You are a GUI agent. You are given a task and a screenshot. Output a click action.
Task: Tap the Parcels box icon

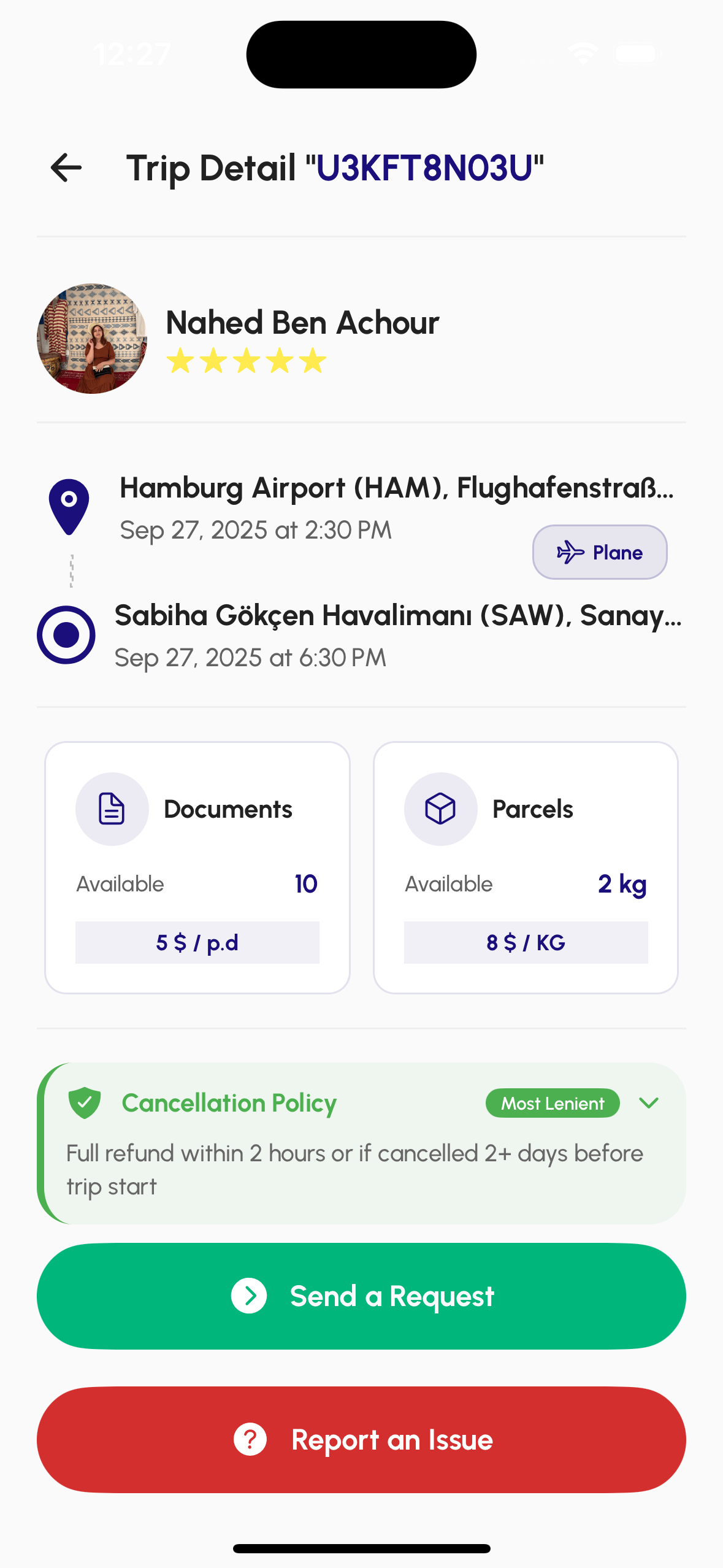(x=440, y=809)
